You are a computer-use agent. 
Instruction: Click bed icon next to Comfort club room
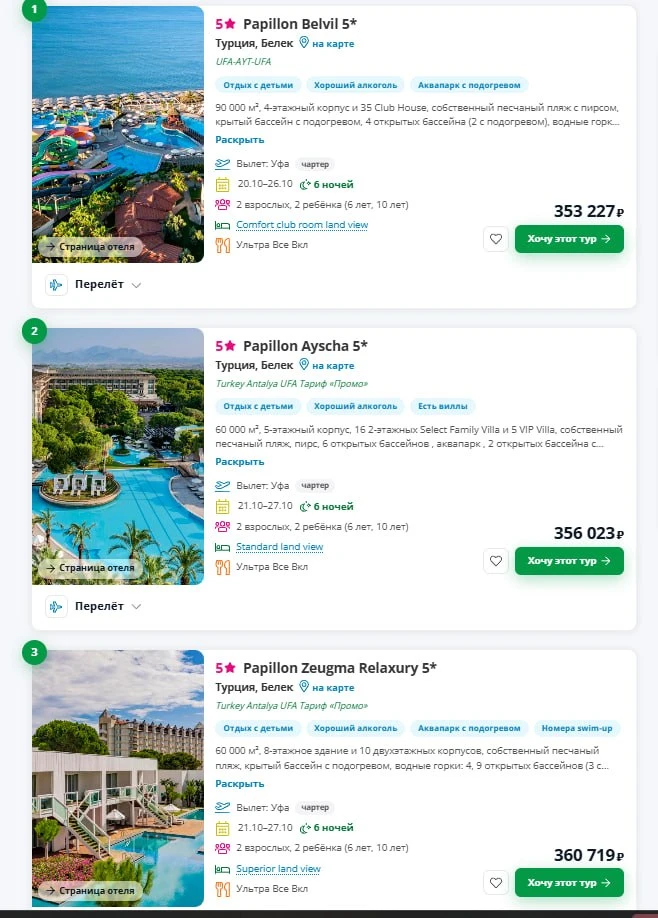click(x=222, y=225)
